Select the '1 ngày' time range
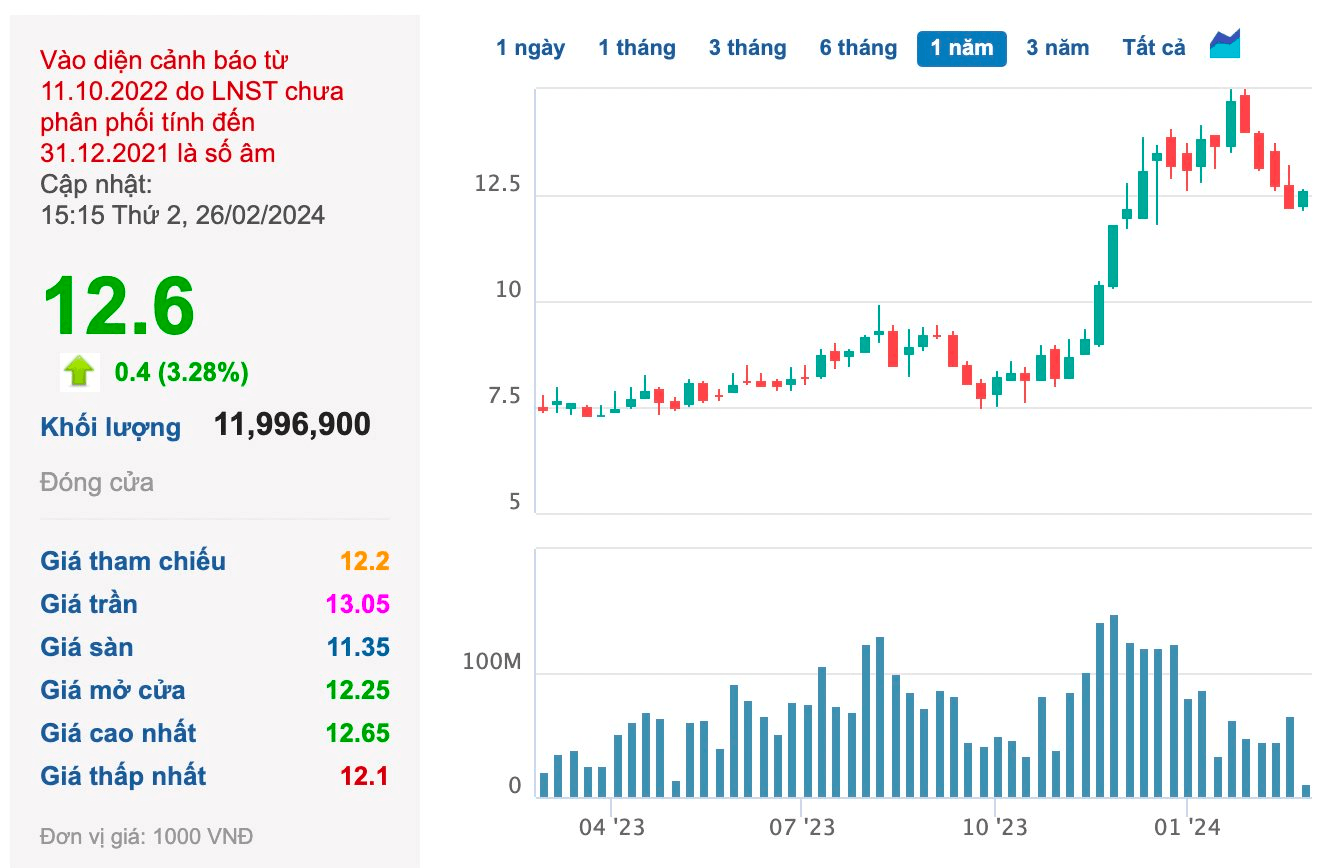The width and height of the screenshot is (1334, 868). tap(531, 47)
